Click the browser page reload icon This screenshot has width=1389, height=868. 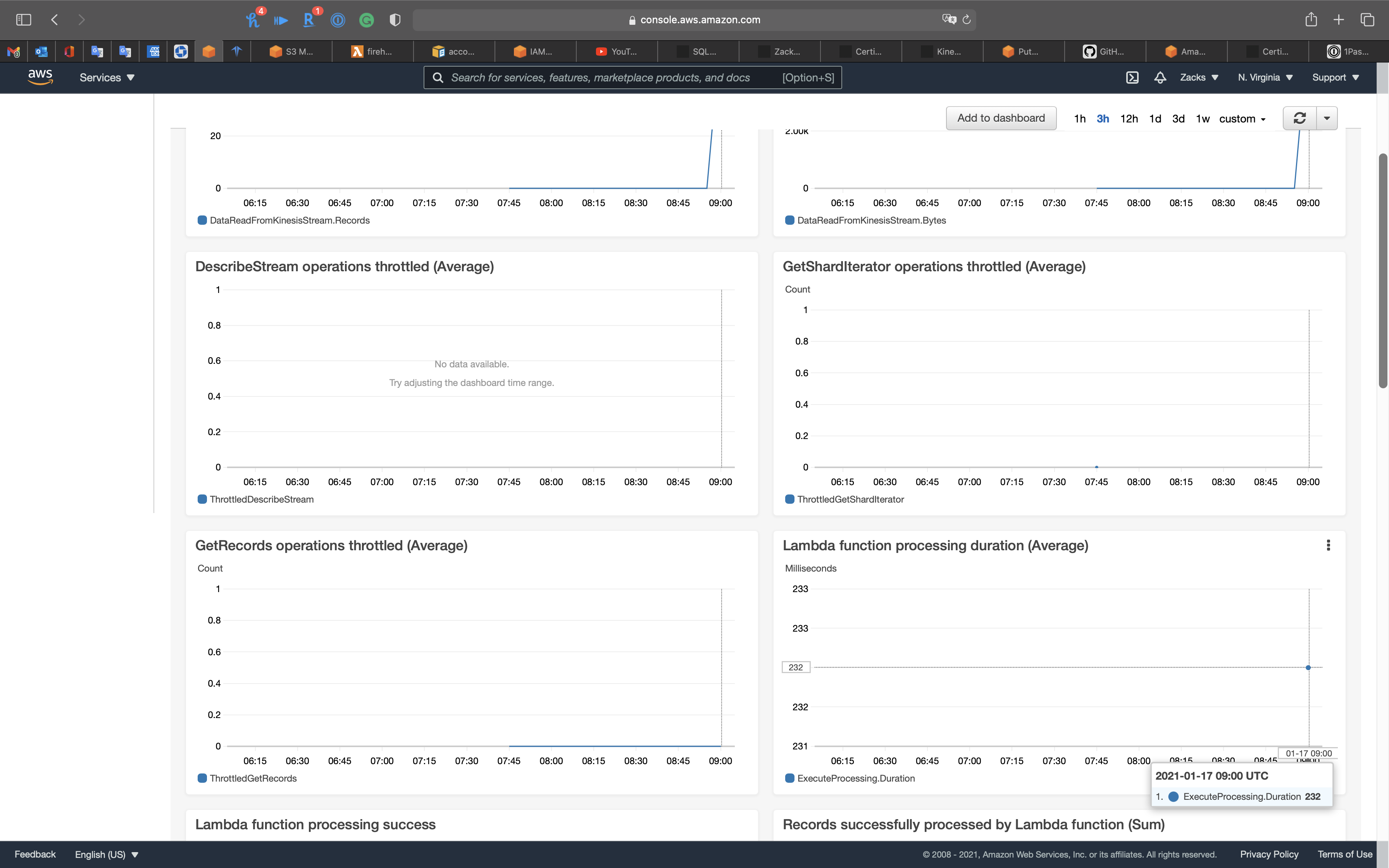[x=967, y=19]
